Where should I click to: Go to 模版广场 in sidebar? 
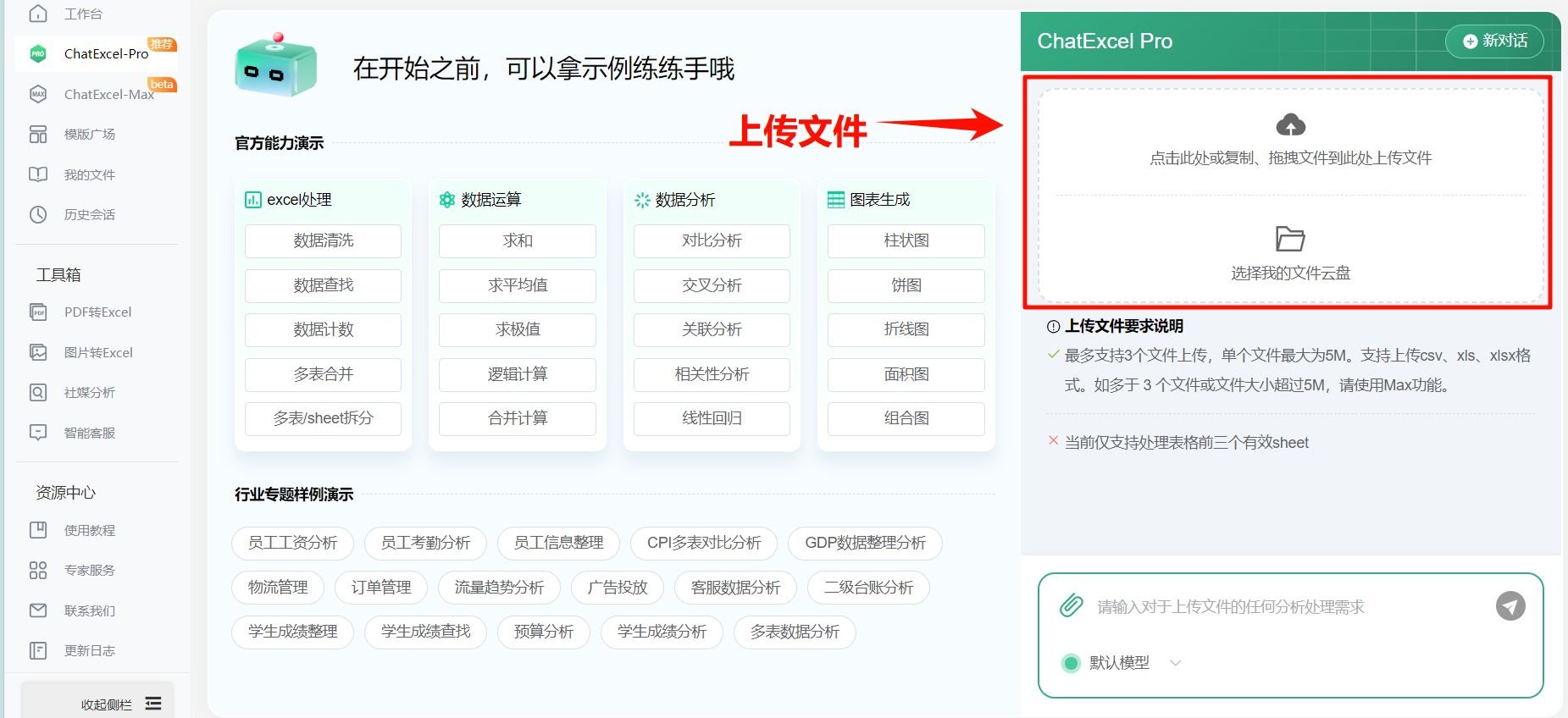(89, 135)
